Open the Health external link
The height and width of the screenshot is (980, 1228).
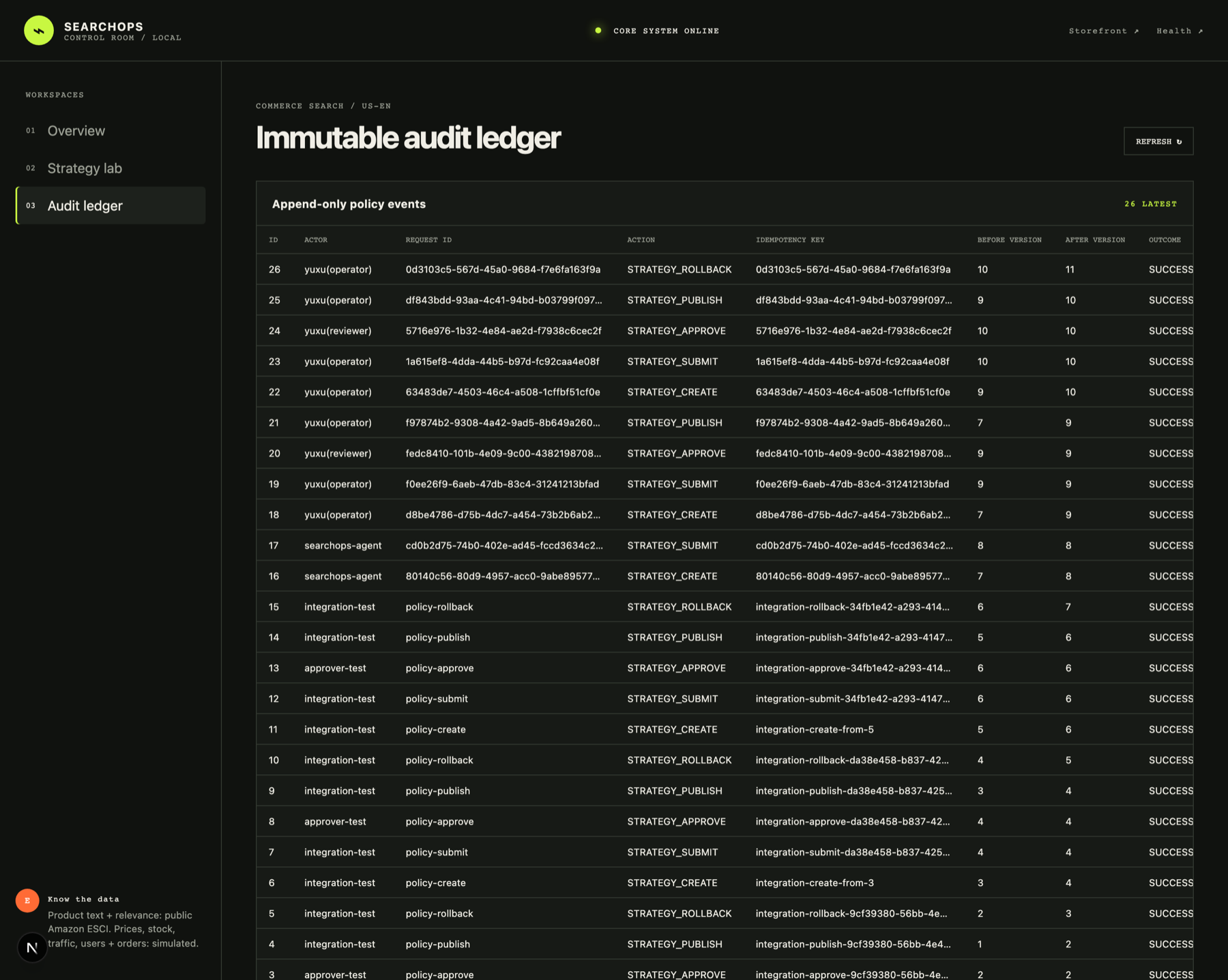point(1180,31)
